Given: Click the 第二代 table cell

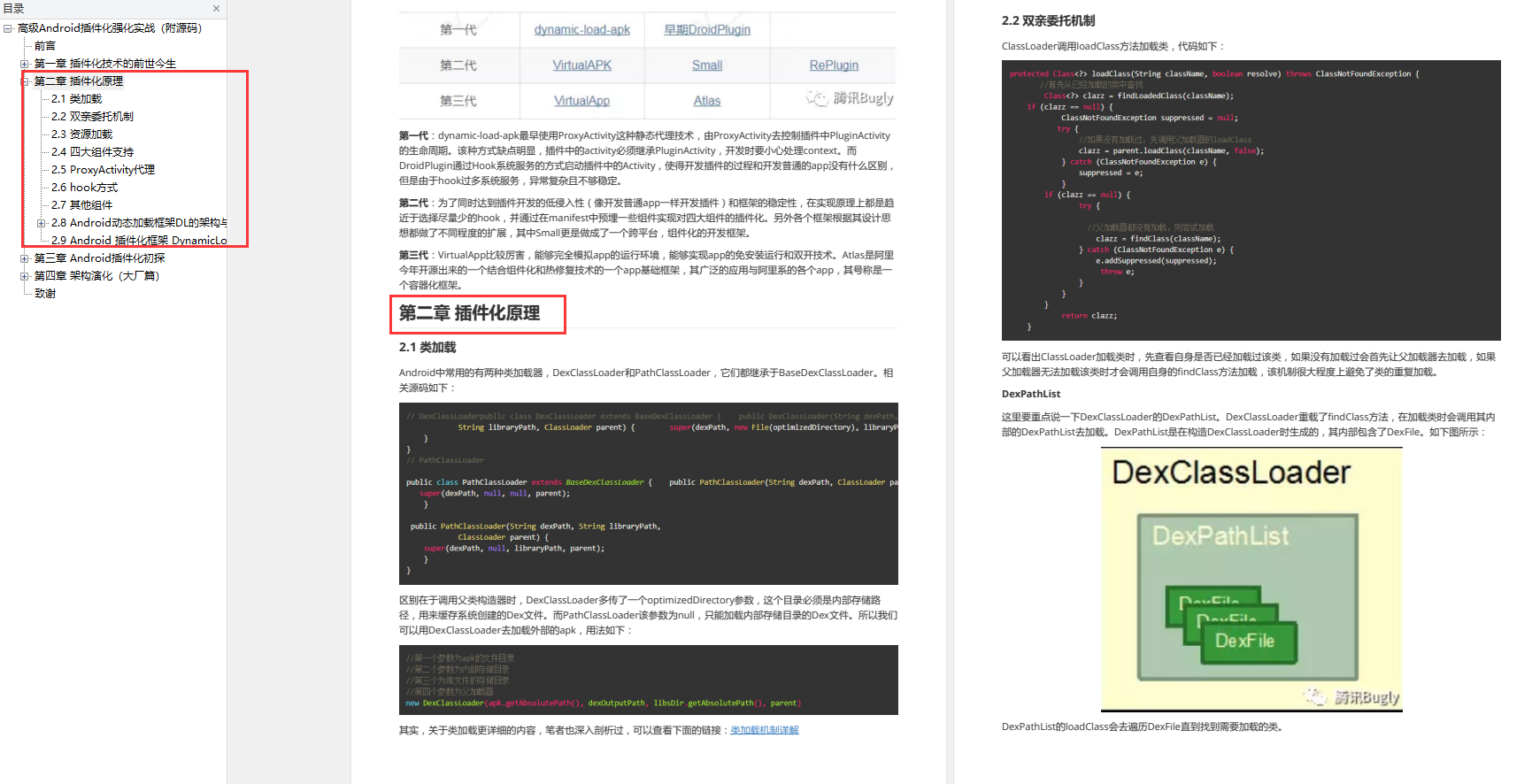Looking at the screenshot, I should click(x=458, y=65).
